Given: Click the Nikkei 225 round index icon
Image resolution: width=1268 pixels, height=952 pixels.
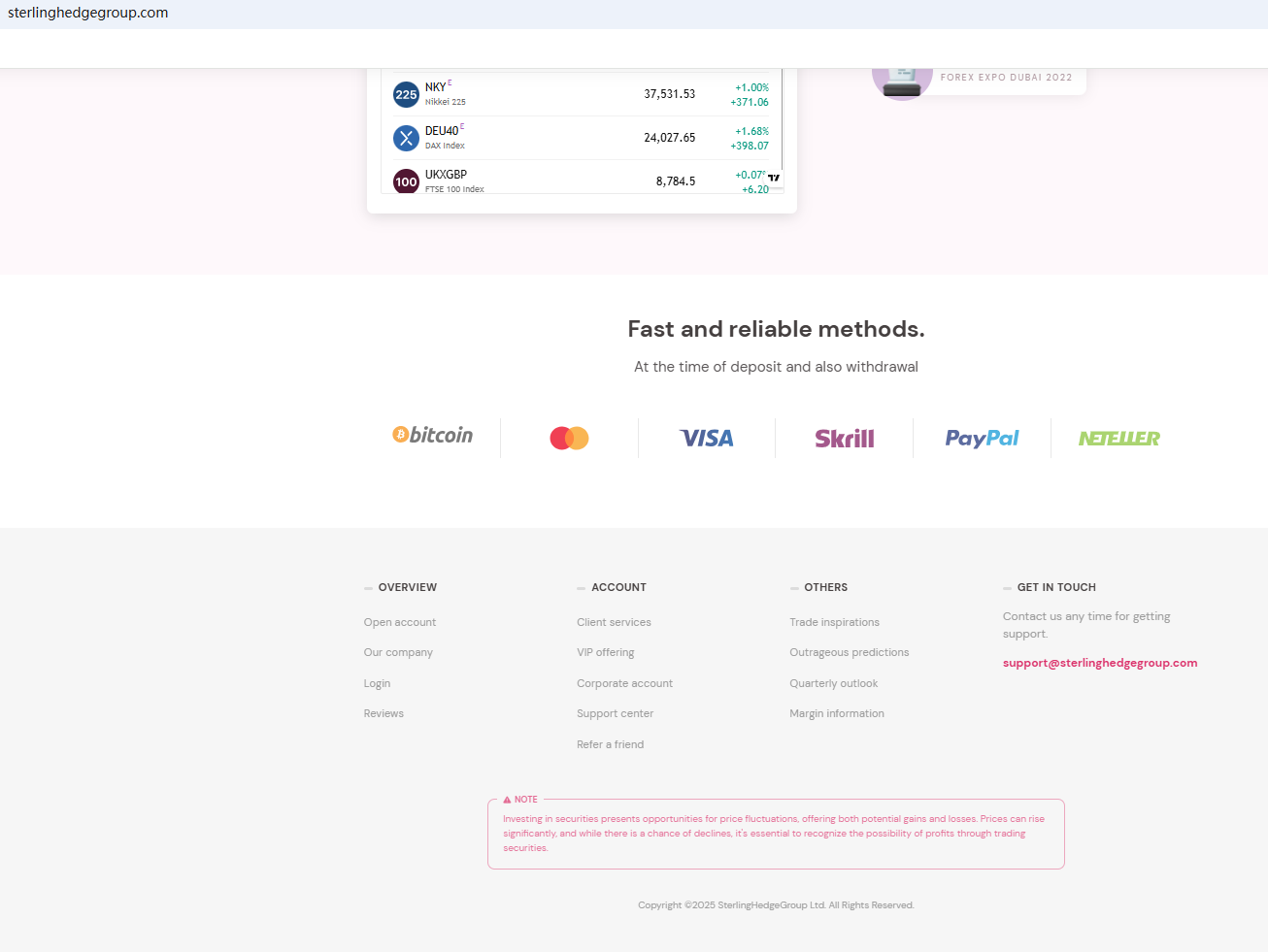Looking at the screenshot, I should coord(406,94).
